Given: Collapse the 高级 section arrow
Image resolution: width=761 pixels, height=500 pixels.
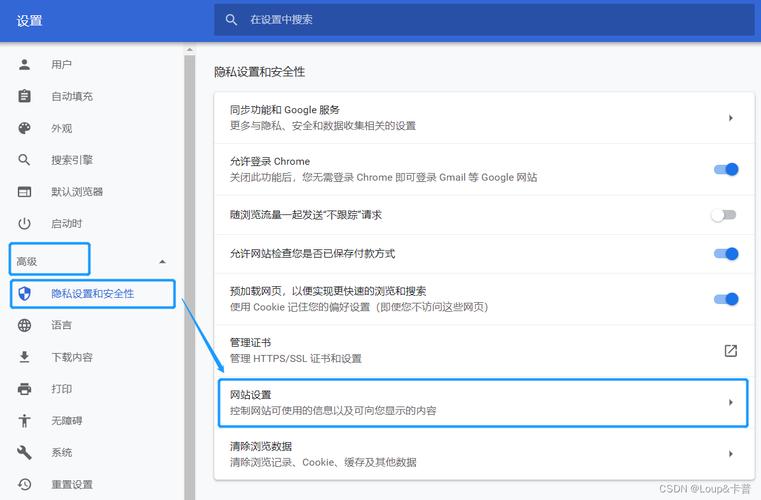Looking at the screenshot, I should pyautogui.click(x=163, y=262).
